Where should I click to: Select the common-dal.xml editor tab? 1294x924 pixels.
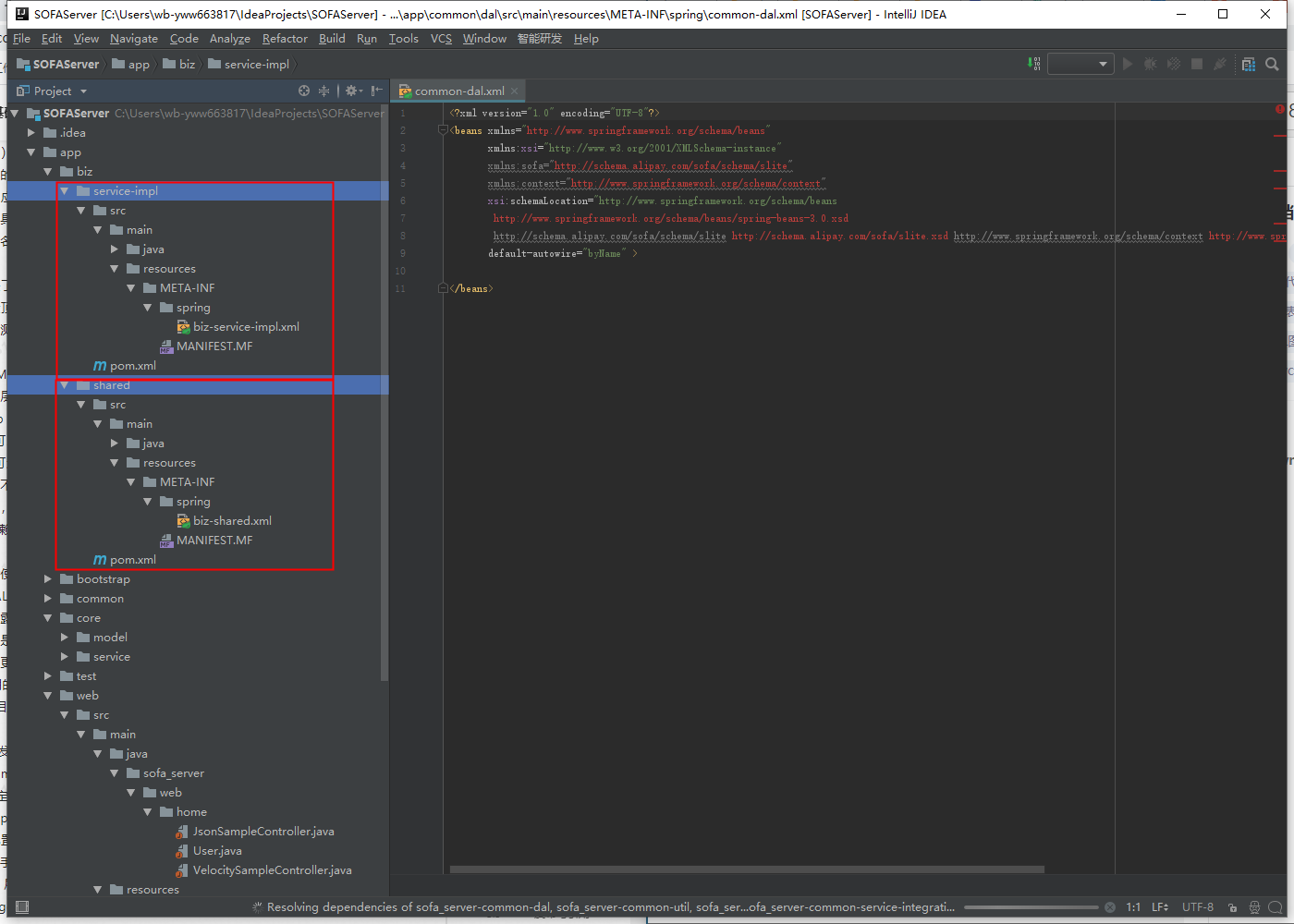[459, 91]
